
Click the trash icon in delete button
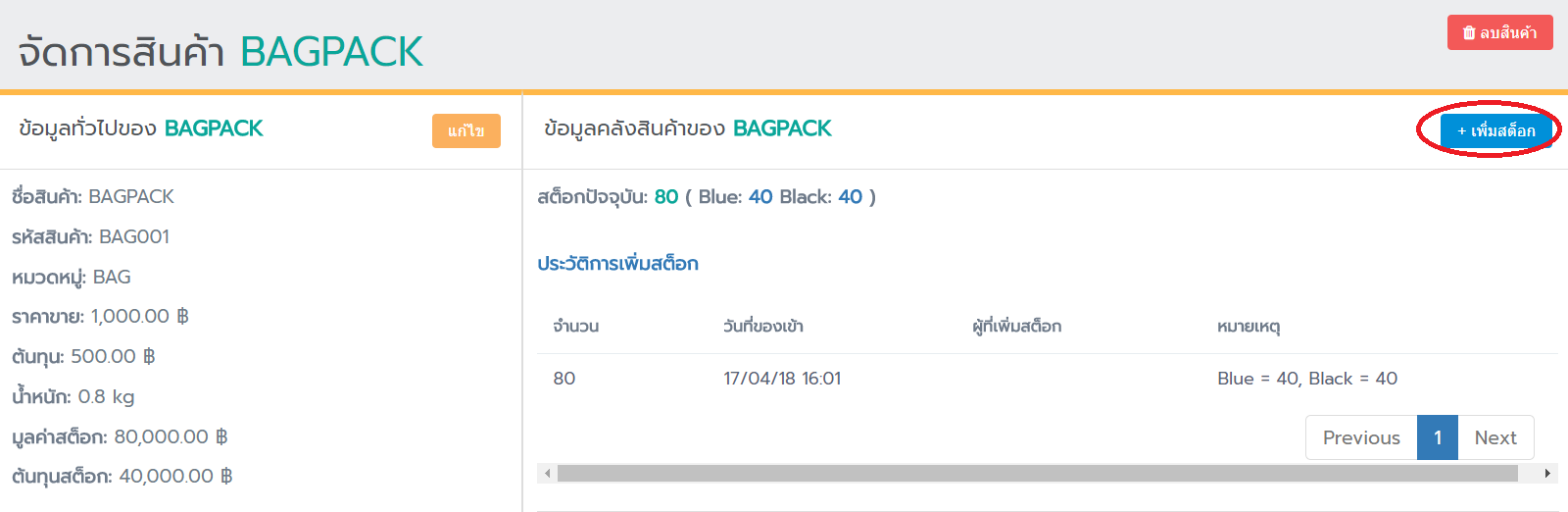click(x=1469, y=32)
